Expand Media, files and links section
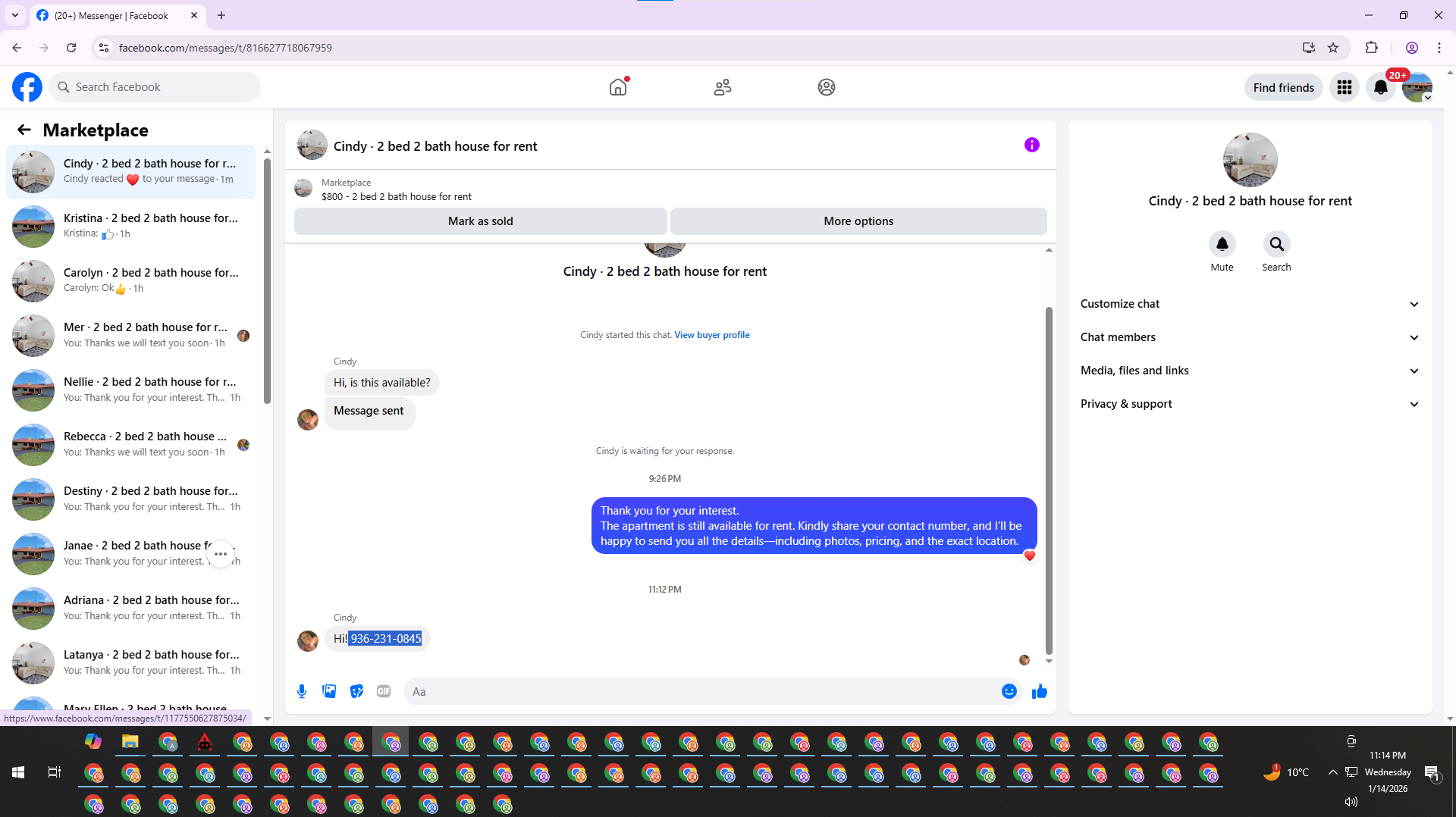The height and width of the screenshot is (817, 1456). coord(1249,371)
